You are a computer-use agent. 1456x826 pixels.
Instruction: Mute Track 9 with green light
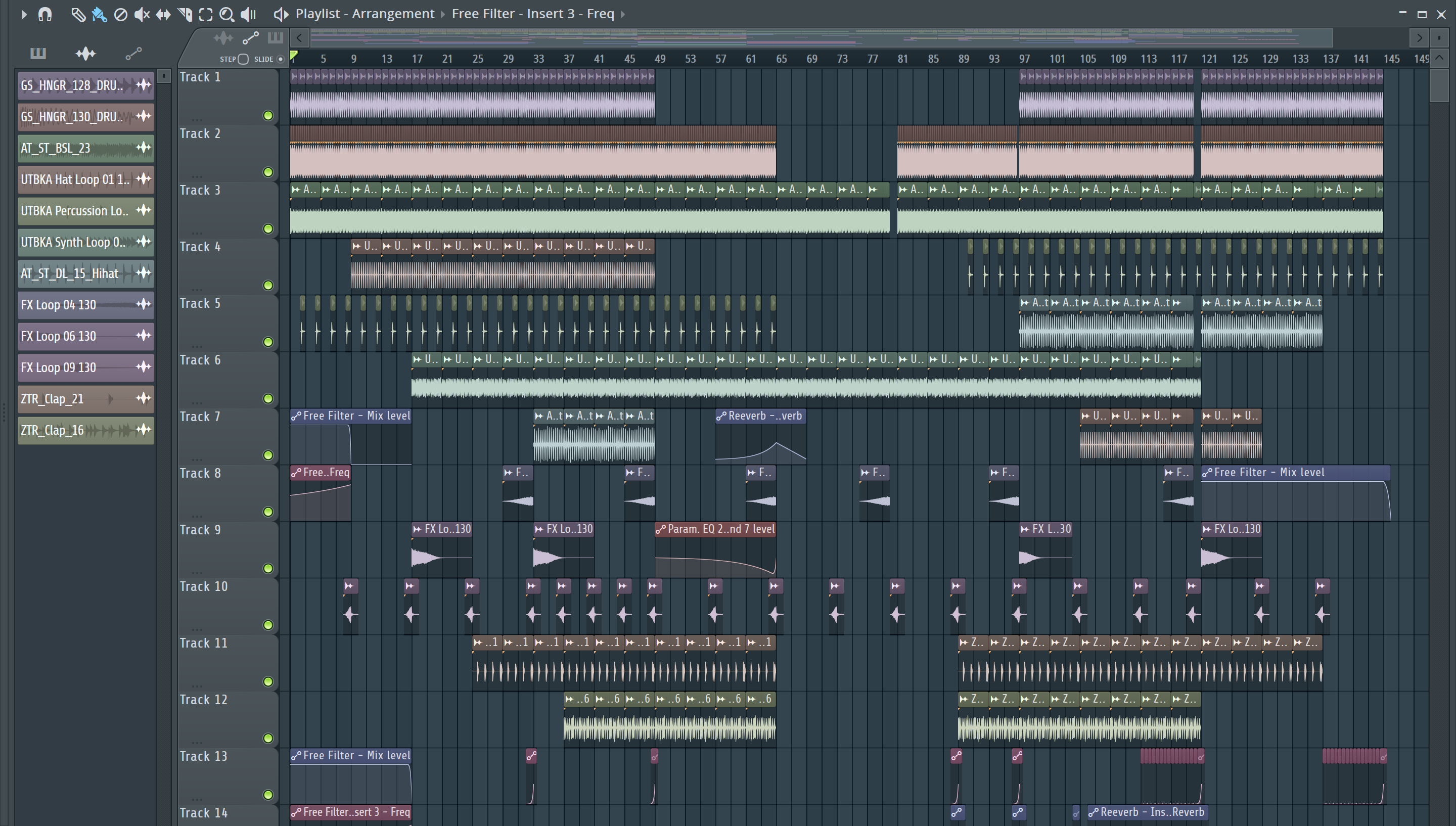tap(268, 568)
